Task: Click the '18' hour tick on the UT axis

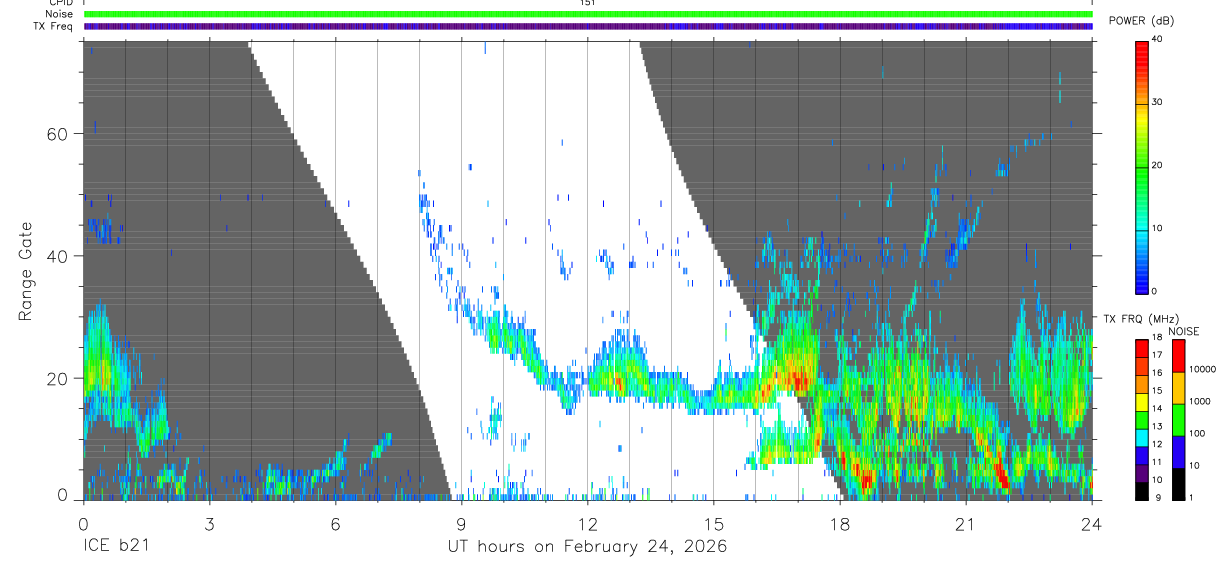Action: coord(839,524)
